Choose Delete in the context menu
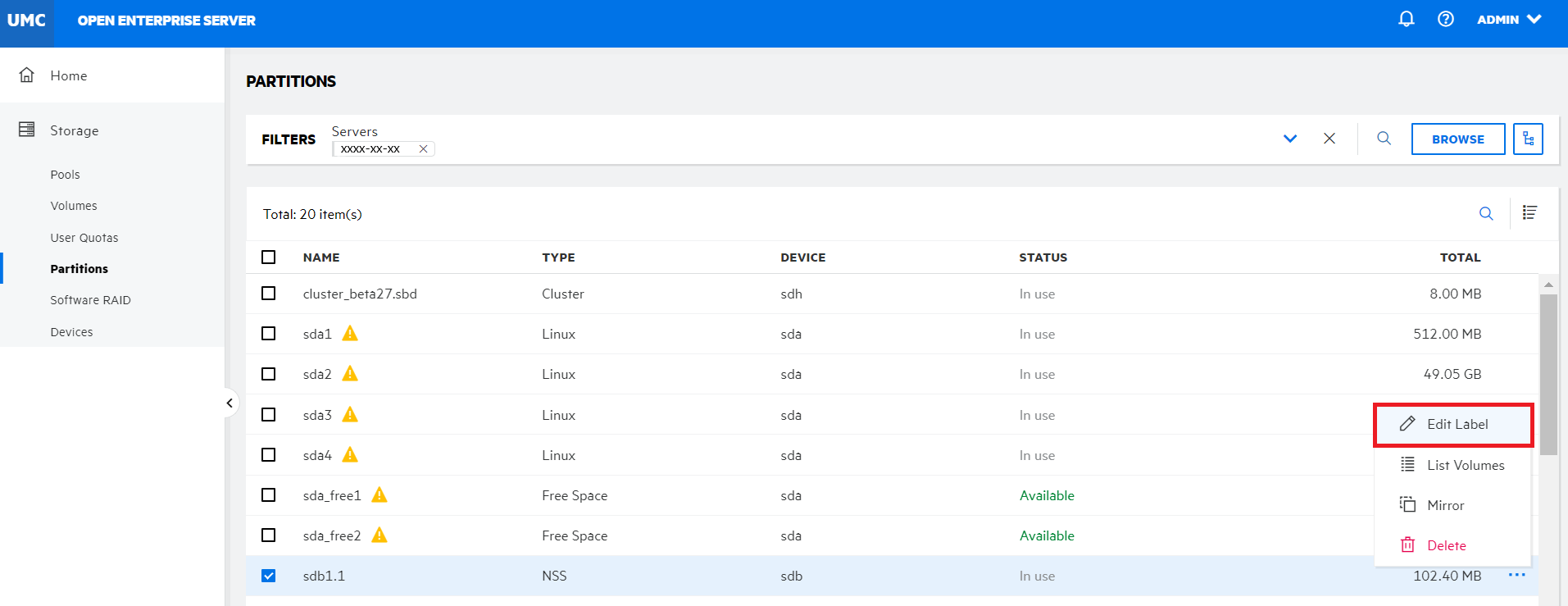The image size is (1568, 606). pos(1446,545)
